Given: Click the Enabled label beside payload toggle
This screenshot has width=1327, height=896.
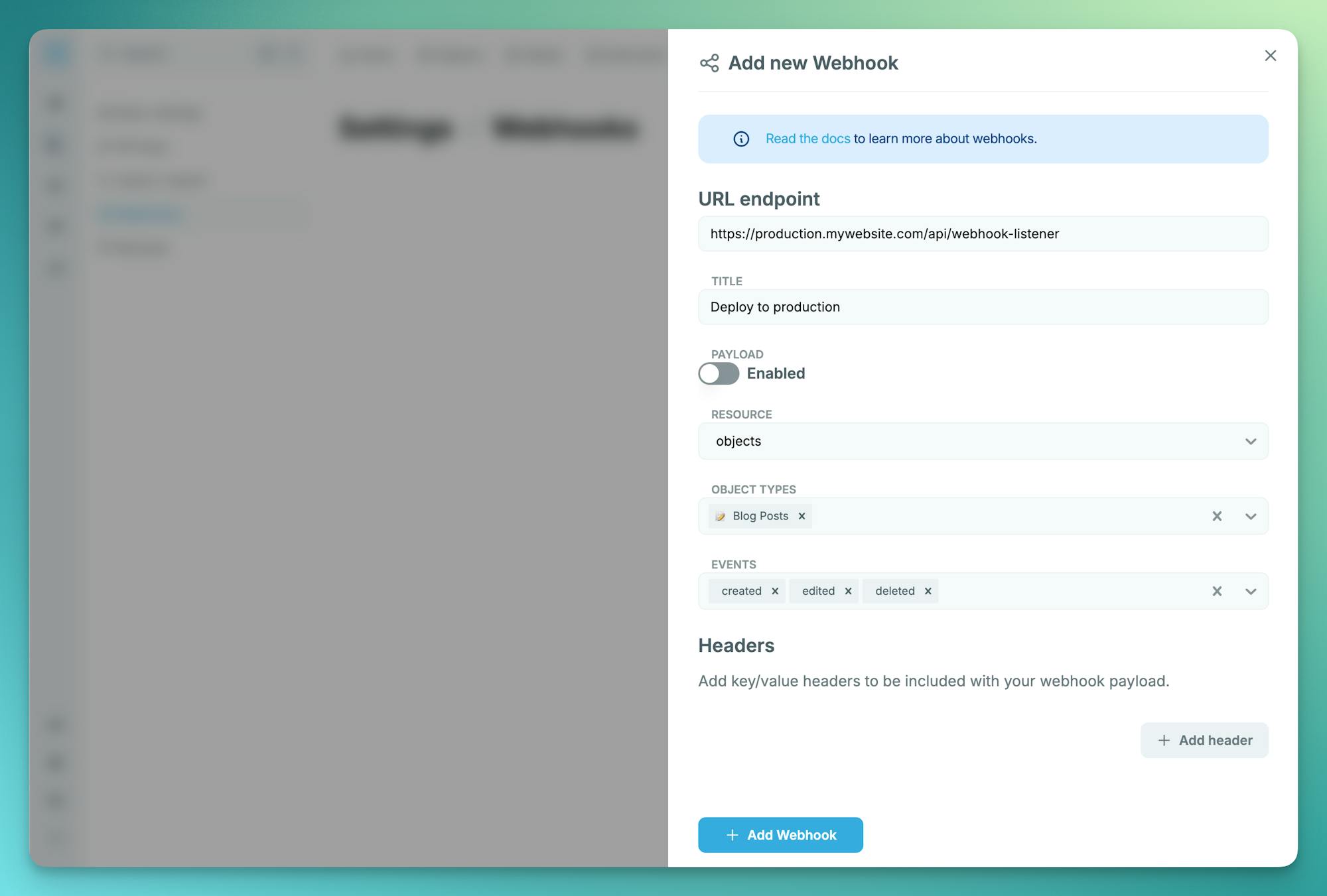Looking at the screenshot, I should (776, 373).
